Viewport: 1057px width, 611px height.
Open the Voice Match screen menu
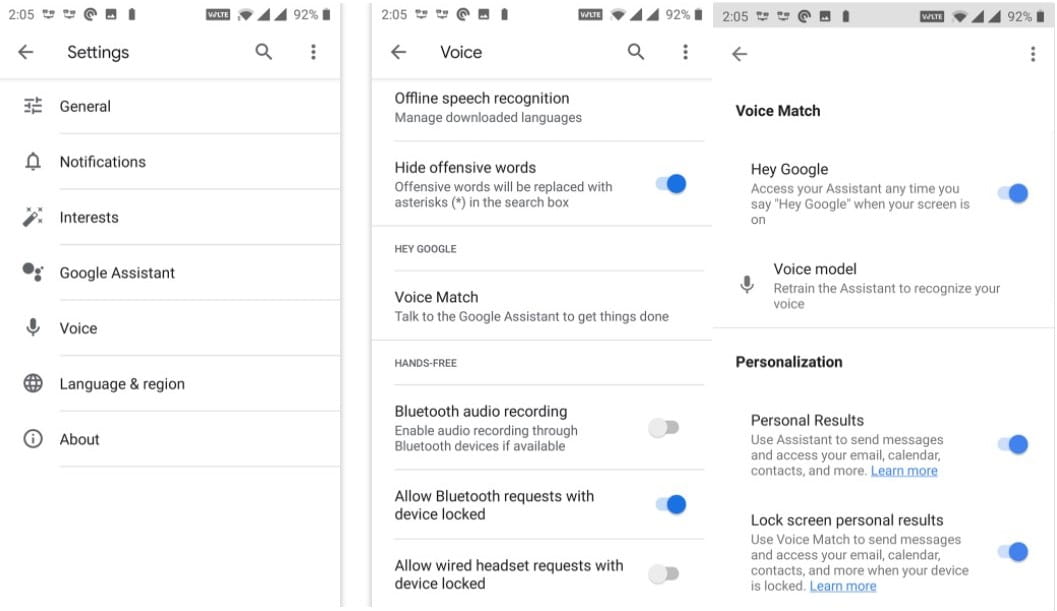(x=1033, y=53)
